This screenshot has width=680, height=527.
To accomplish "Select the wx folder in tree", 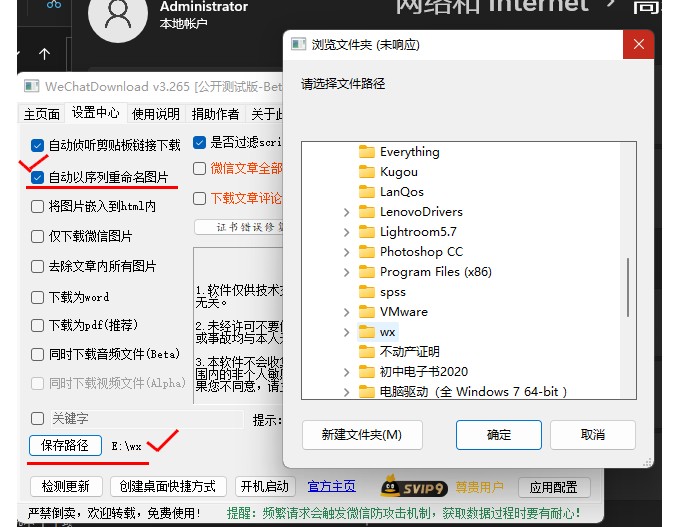I will tap(387, 332).
